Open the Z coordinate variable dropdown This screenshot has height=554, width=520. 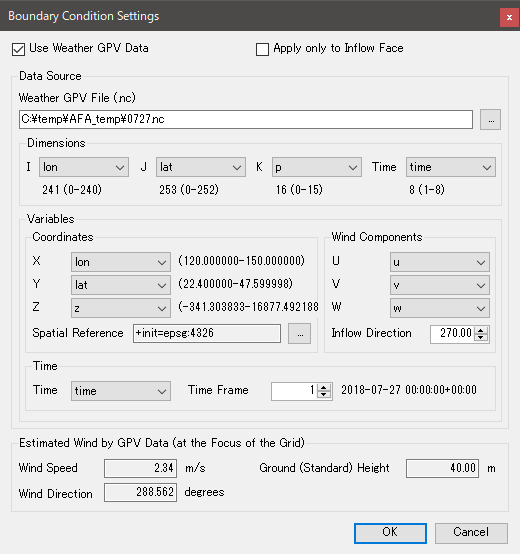click(x=121, y=308)
